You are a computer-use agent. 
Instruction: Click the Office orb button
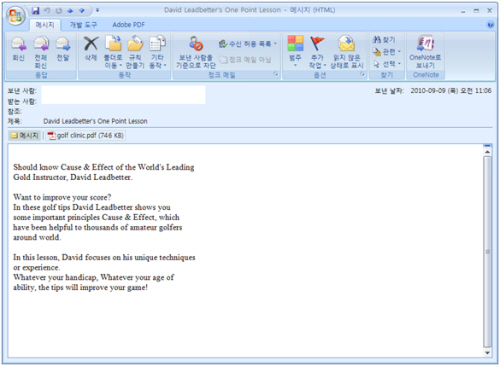point(16,15)
